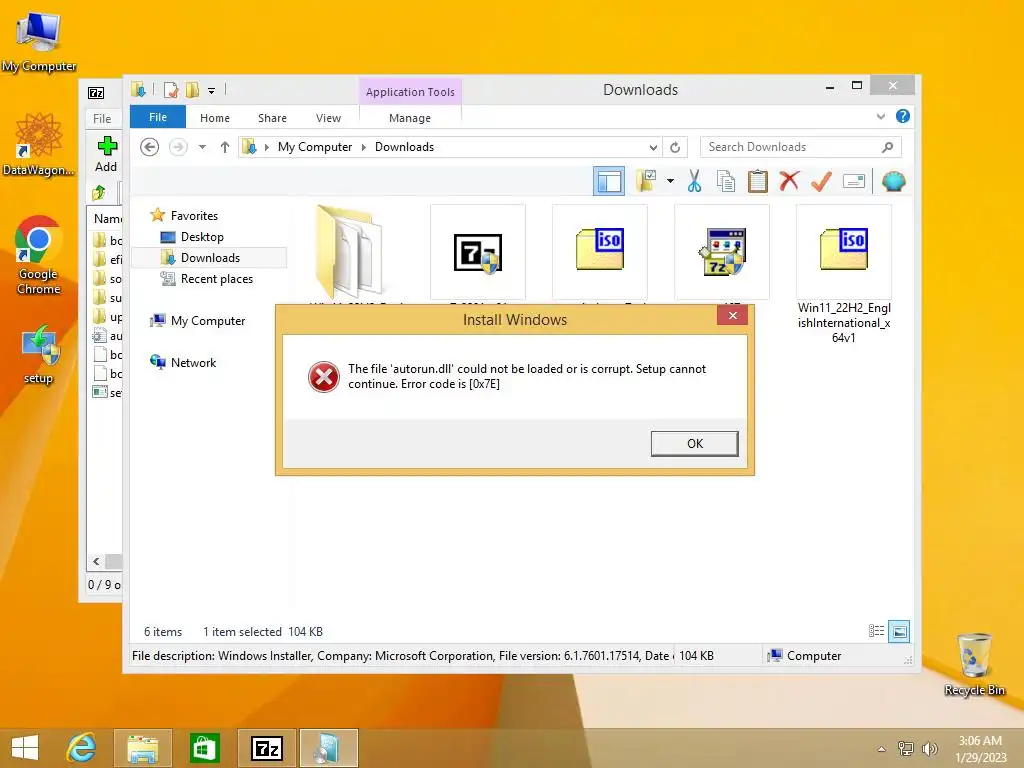The width and height of the screenshot is (1024, 768).
Task: Open the recent locations dropdown
Action: (x=202, y=147)
